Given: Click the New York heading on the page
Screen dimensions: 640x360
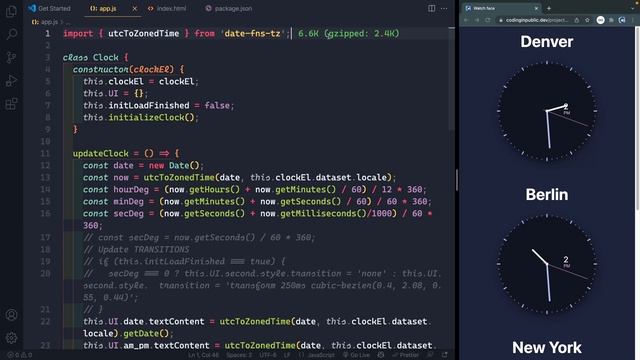Looking at the screenshot, I should pos(547,348).
